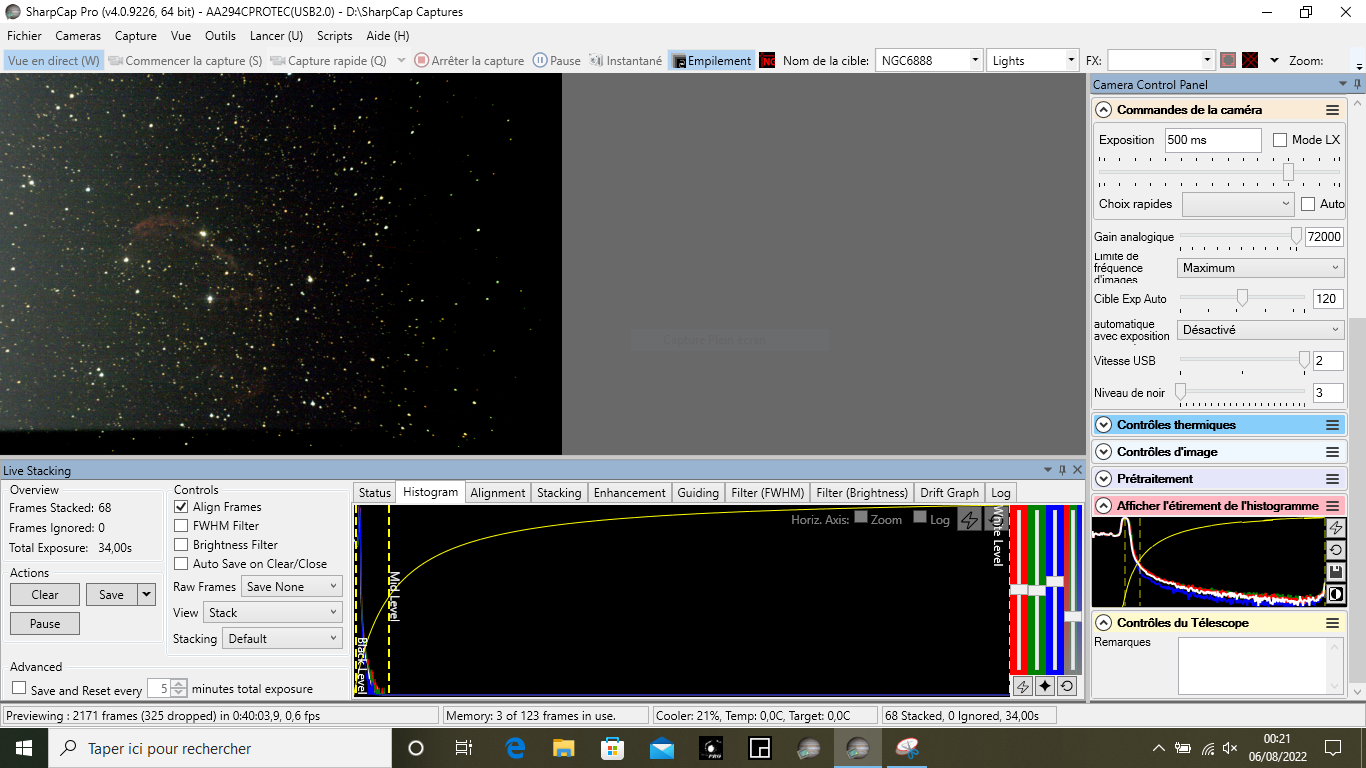Click save floppy icon in mini histogram

pos(1336,572)
